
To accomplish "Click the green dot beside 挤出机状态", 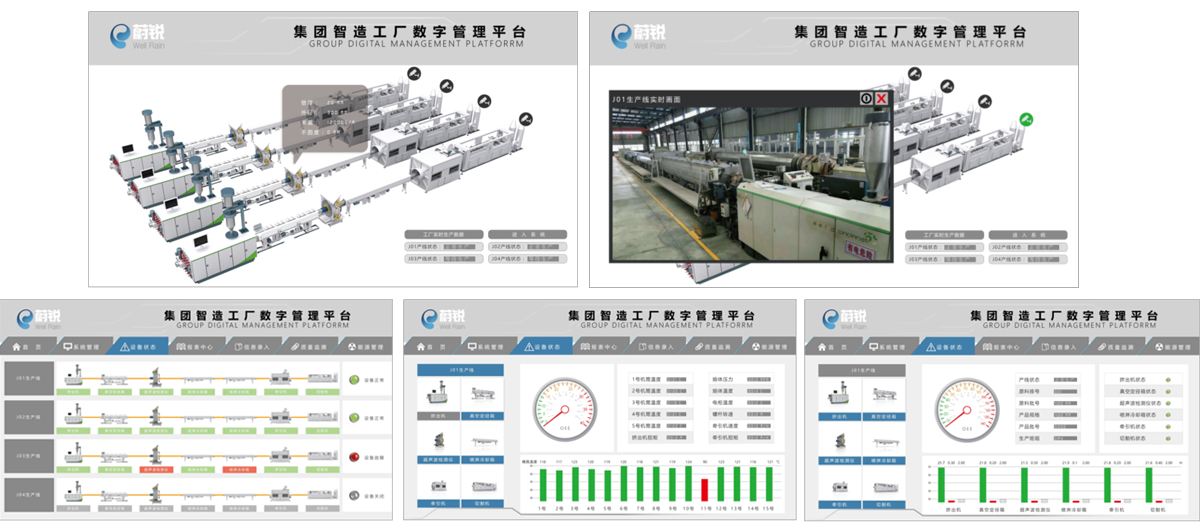I will click(x=1169, y=380).
